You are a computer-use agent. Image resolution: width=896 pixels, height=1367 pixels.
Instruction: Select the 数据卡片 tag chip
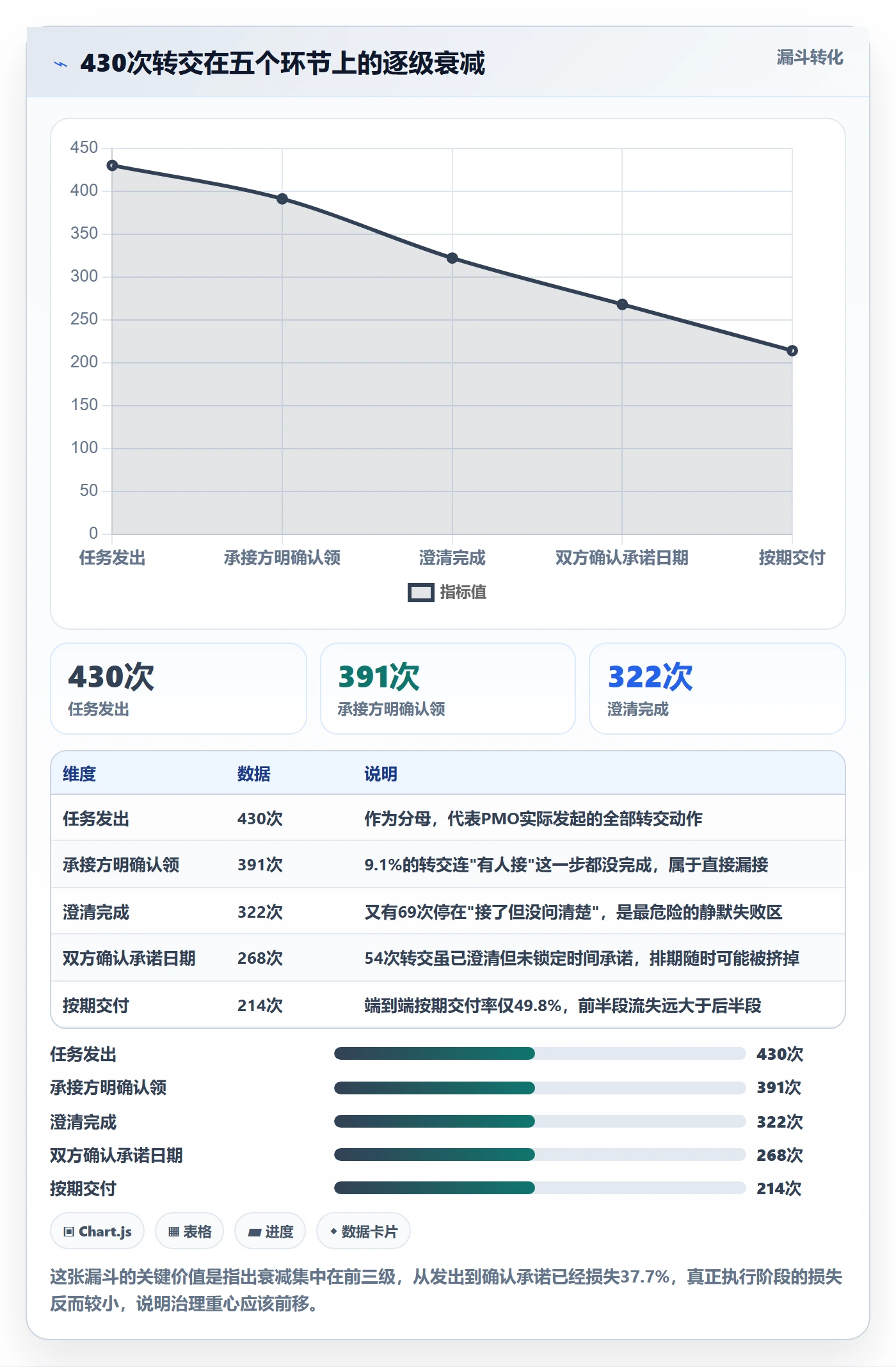coord(364,1231)
